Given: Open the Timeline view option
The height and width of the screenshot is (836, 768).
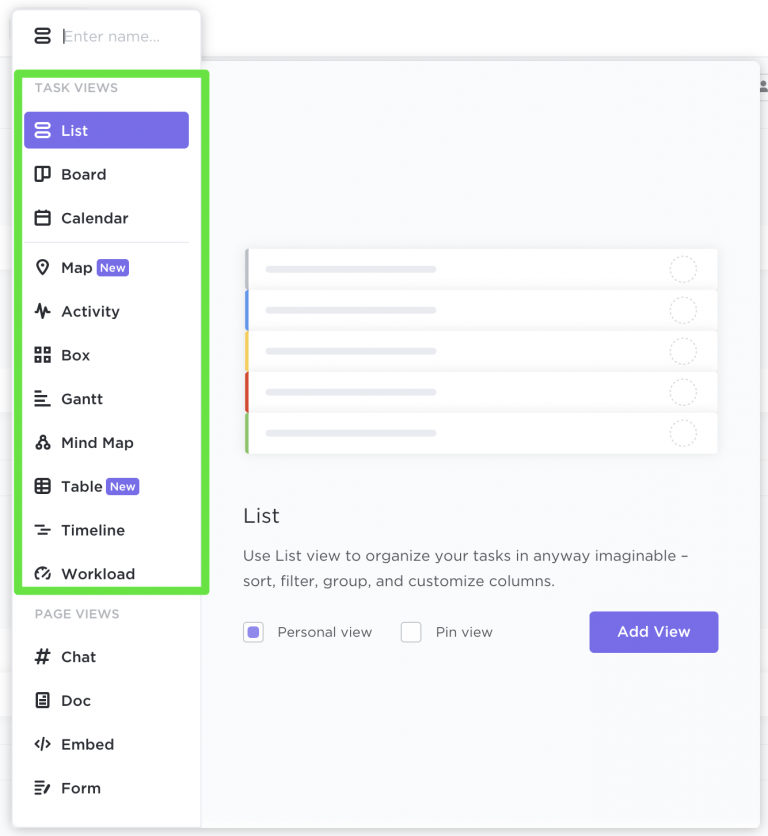Looking at the screenshot, I should pos(89,530).
